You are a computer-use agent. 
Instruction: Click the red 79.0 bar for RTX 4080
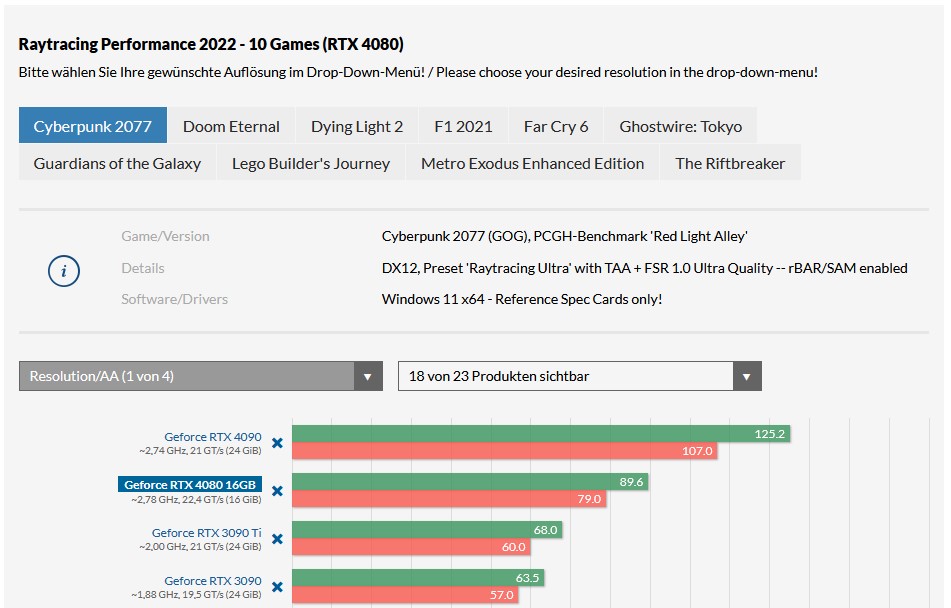[449, 499]
